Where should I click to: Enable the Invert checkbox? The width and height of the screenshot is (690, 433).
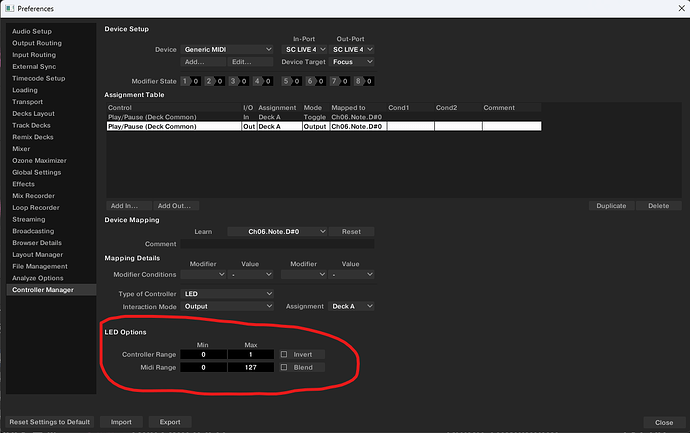pos(284,355)
